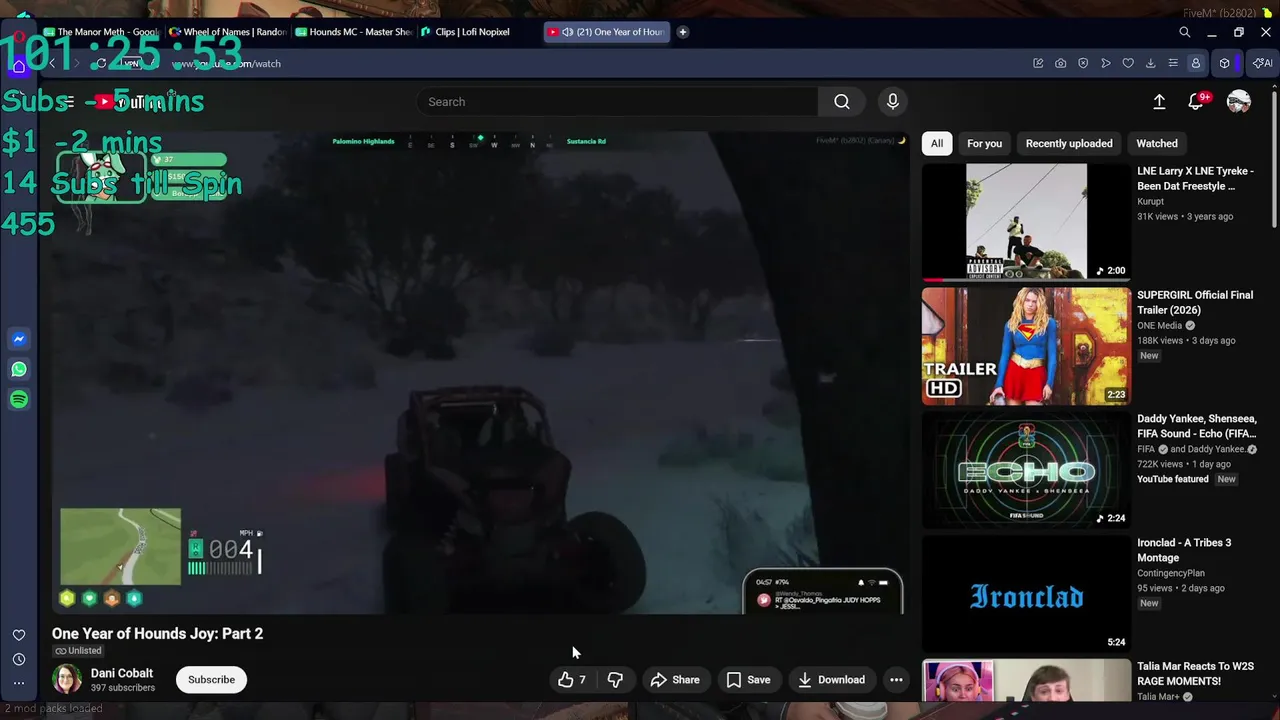Take a snapshot with the camera icon
Viewport: 1280px width, 720px height.
pos(1060,63)
